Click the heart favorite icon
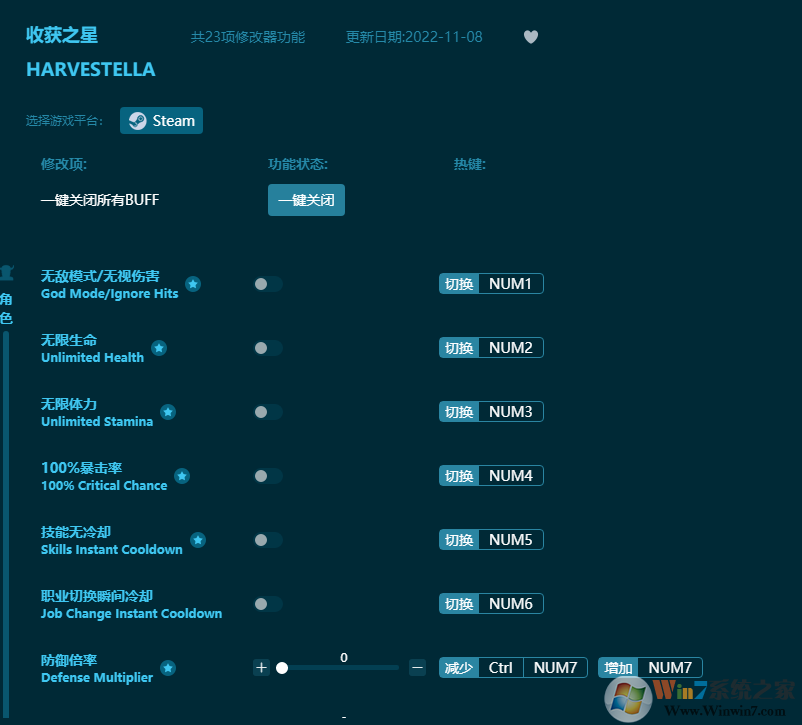This screenshot has width=802, height=725. (531, 37)
